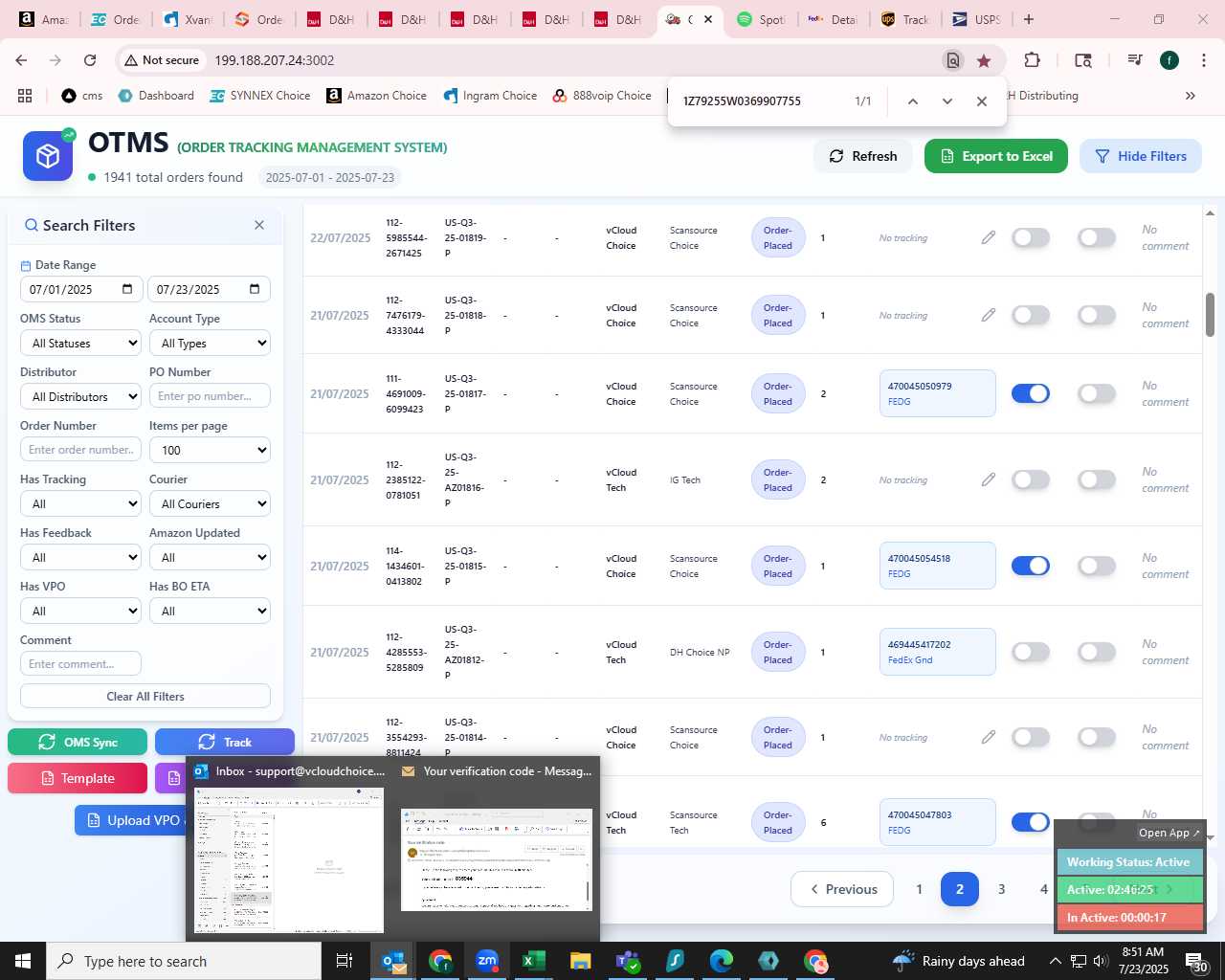Image resolution: width=1225 pixels, height=980 pixels.
Task: Open SYNNEX Choice bookmark
Action: coord(260,96)
